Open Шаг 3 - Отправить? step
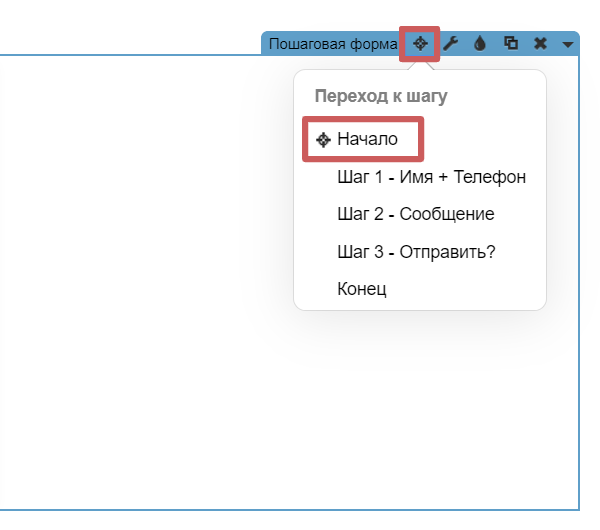 416,251
